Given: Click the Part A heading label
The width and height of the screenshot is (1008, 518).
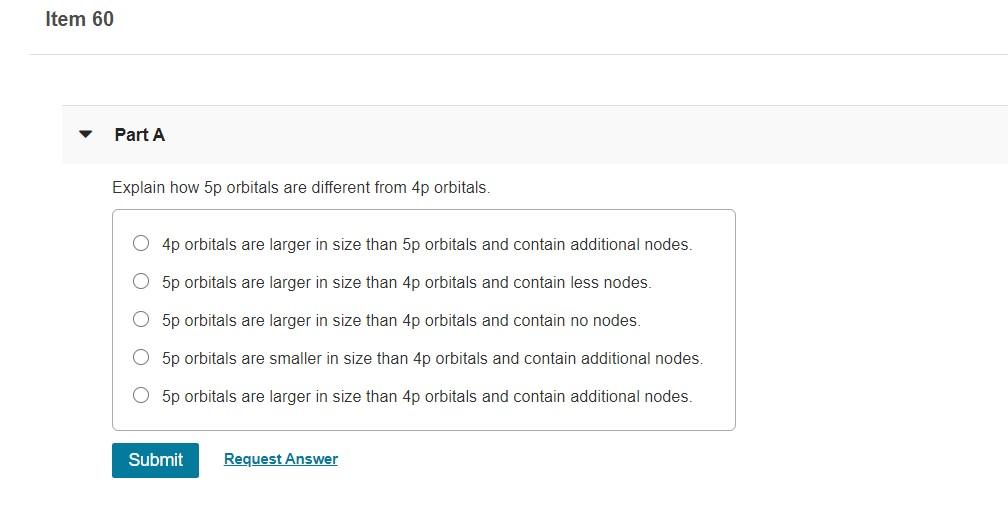Looking at the screenshot, I should point(140,135).
